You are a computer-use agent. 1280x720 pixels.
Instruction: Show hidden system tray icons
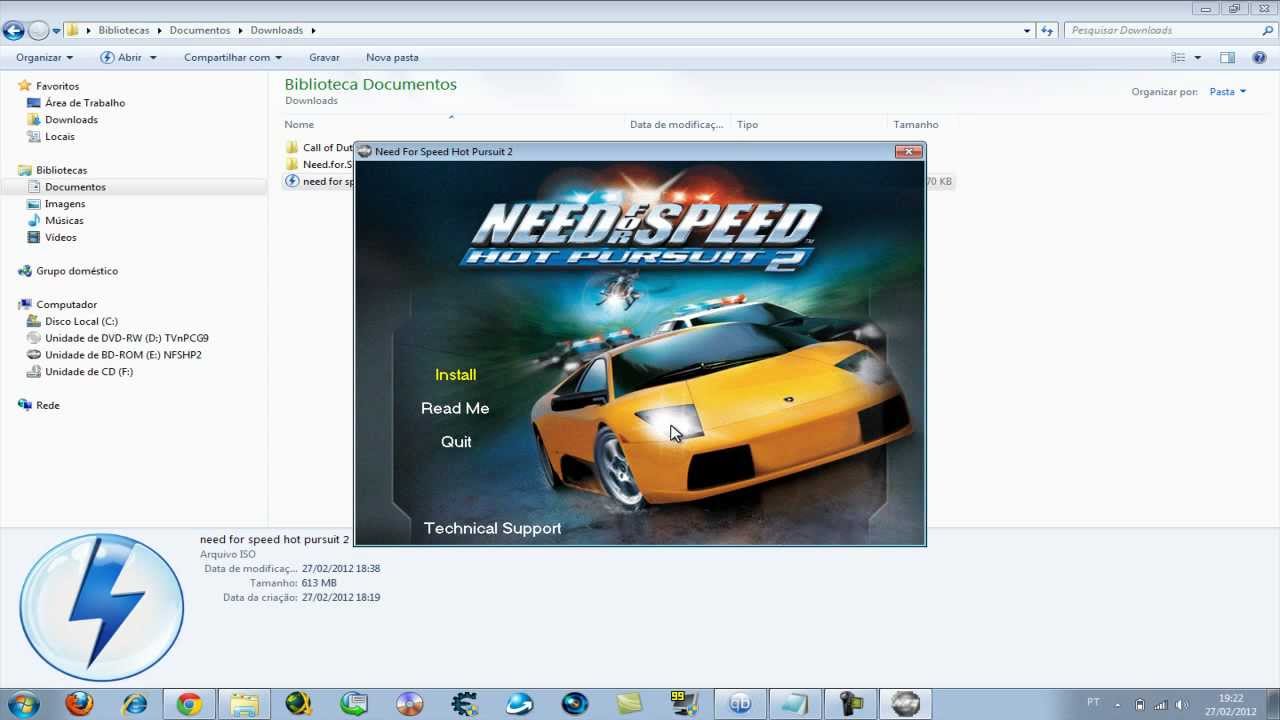click(1117, 704)
